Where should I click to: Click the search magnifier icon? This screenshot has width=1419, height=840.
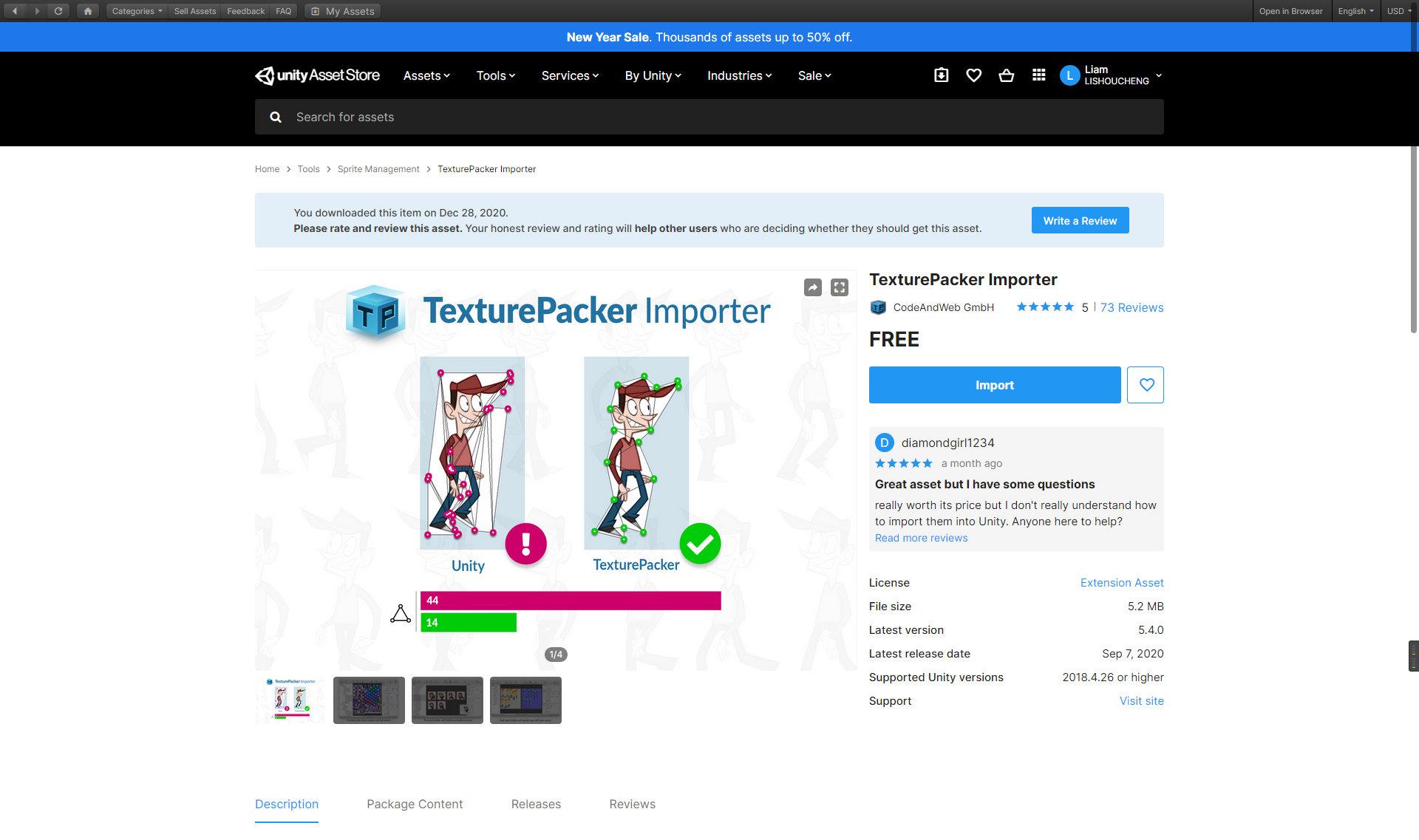[275, 117]
